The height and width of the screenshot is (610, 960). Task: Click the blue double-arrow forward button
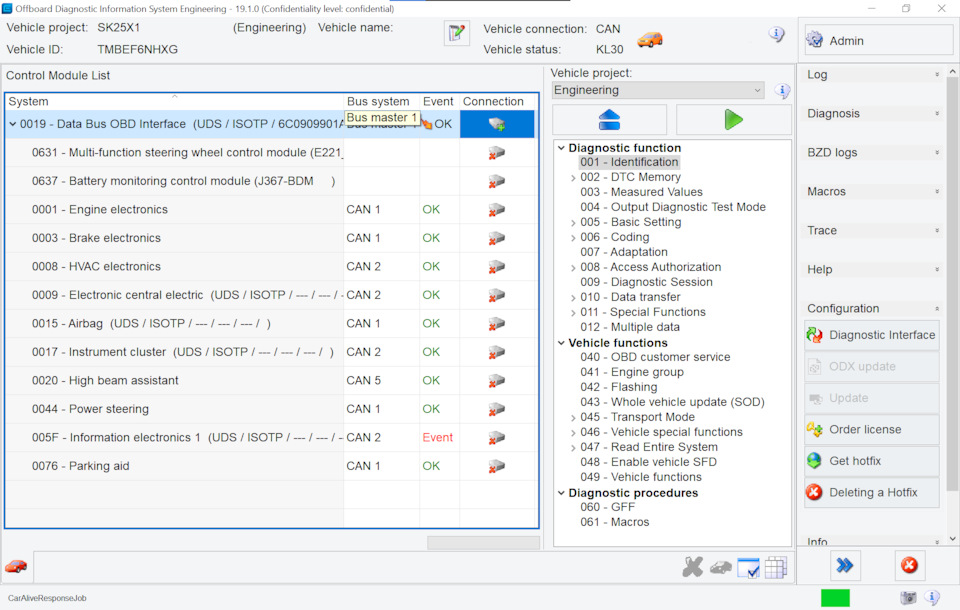[845, 565]
